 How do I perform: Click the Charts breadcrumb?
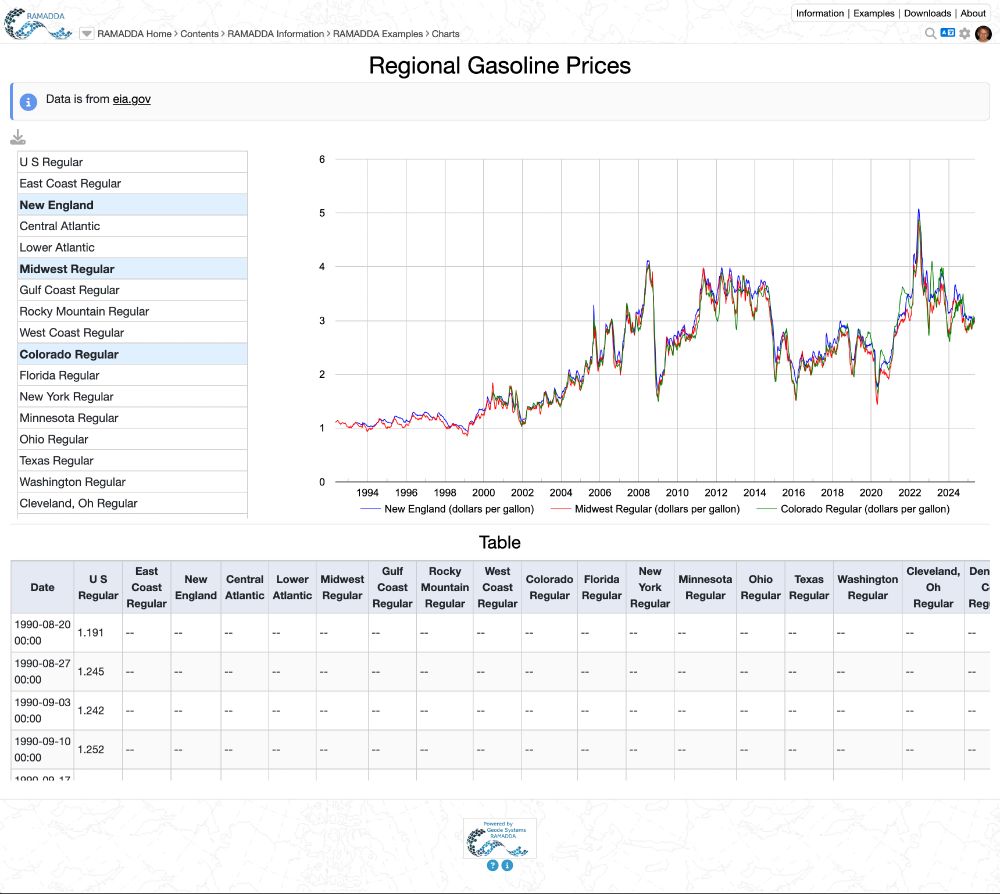click(x=445, y=34)
